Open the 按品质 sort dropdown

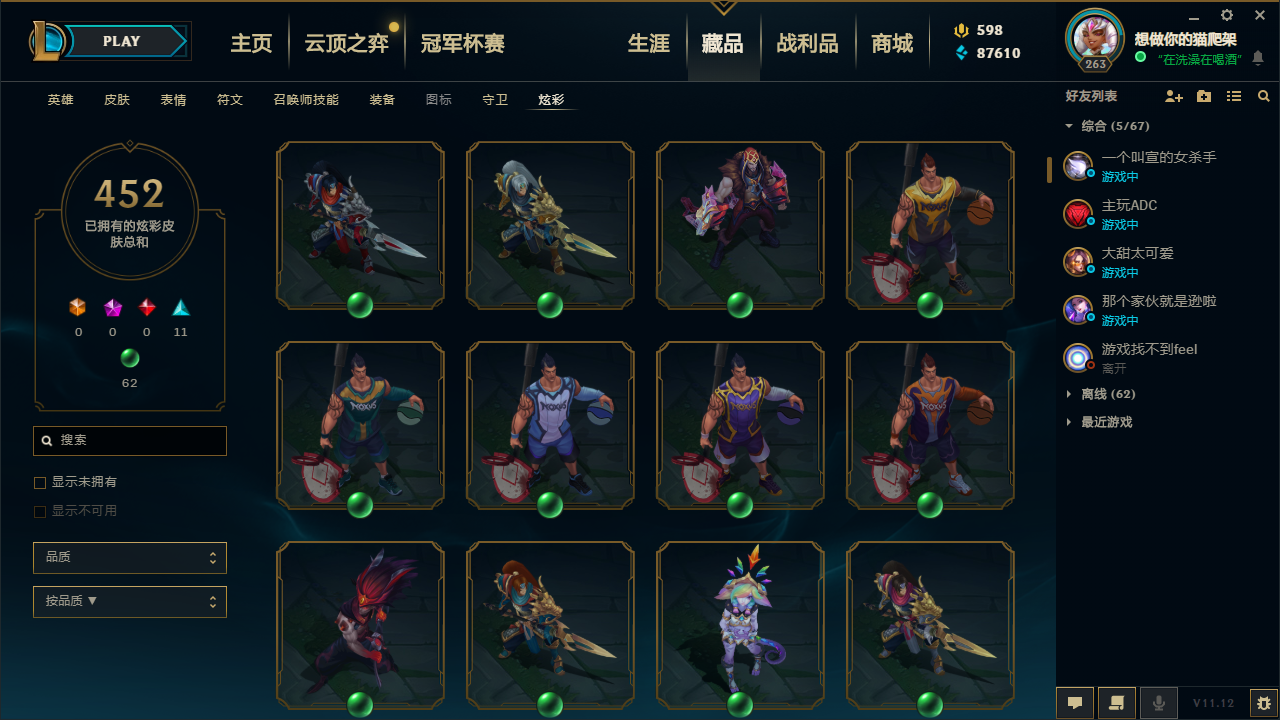pos(130,602)
